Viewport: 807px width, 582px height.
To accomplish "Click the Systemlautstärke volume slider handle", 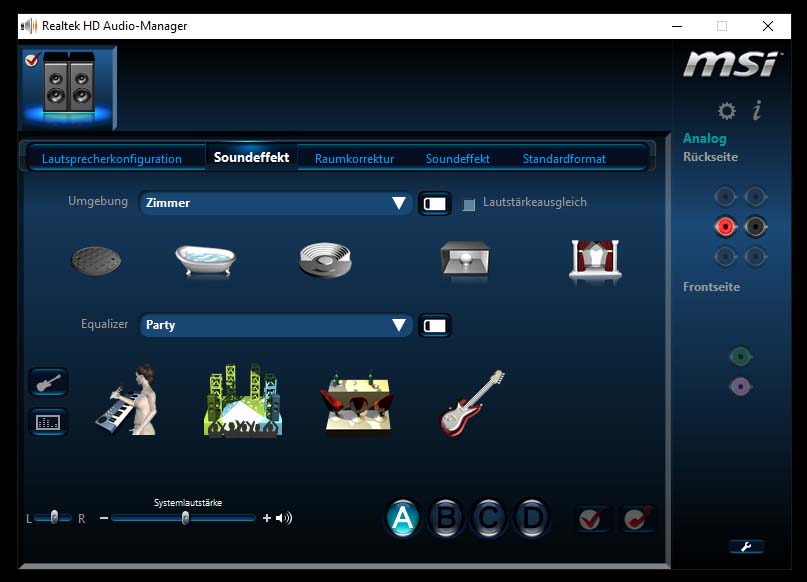I will pos(185,518).
